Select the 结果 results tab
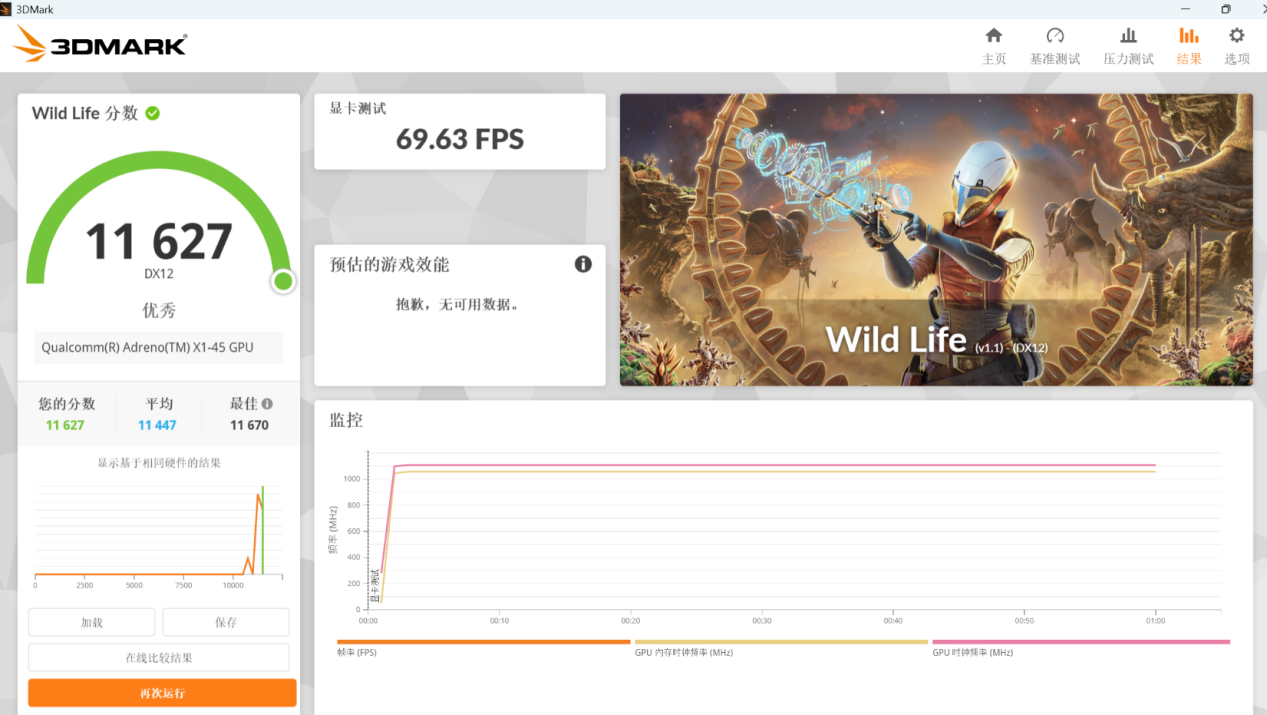This screenshot has width=1267, height=715. (1189, 46)
